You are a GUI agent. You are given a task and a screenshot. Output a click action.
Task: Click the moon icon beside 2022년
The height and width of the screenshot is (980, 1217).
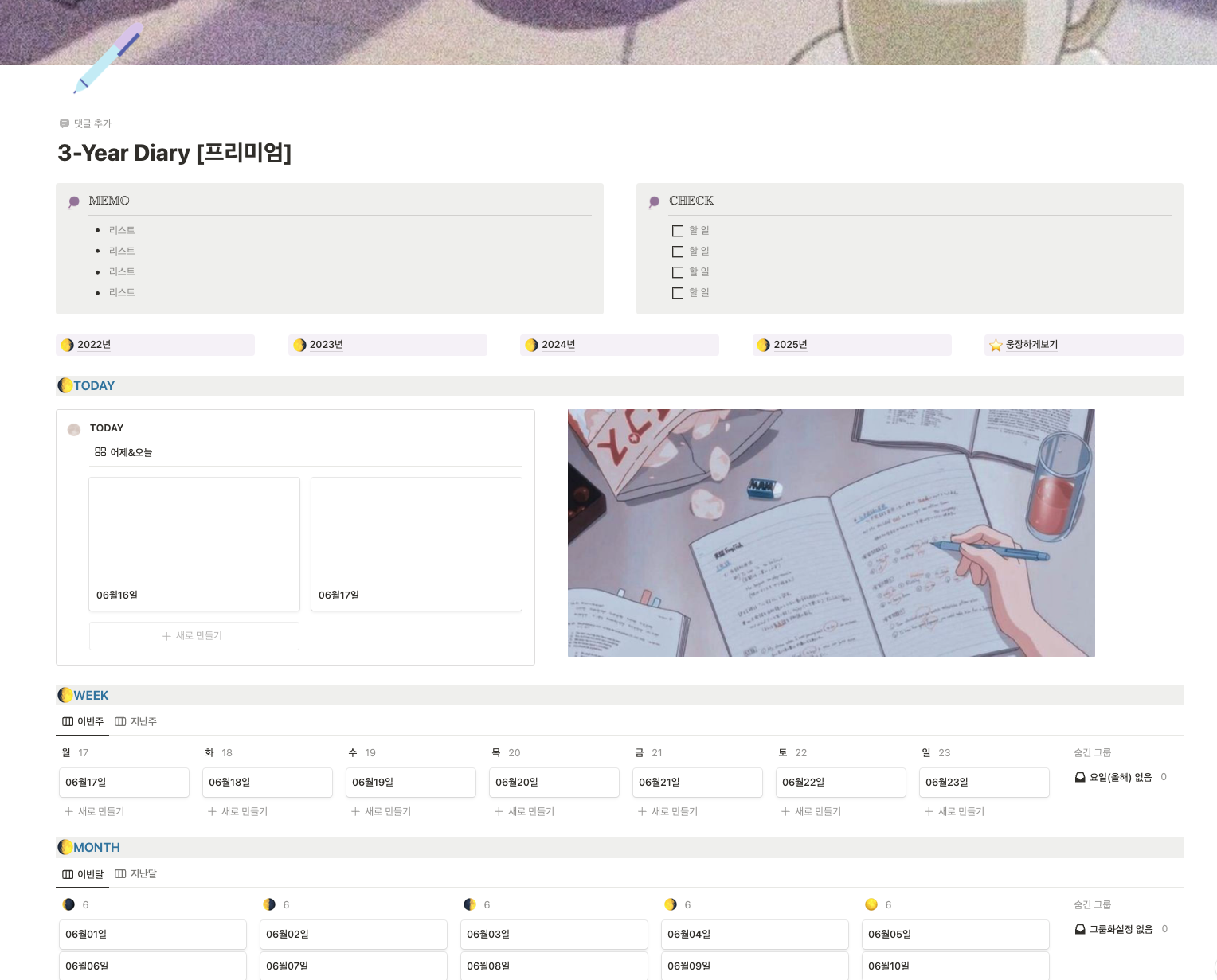(x=68, y=345)
